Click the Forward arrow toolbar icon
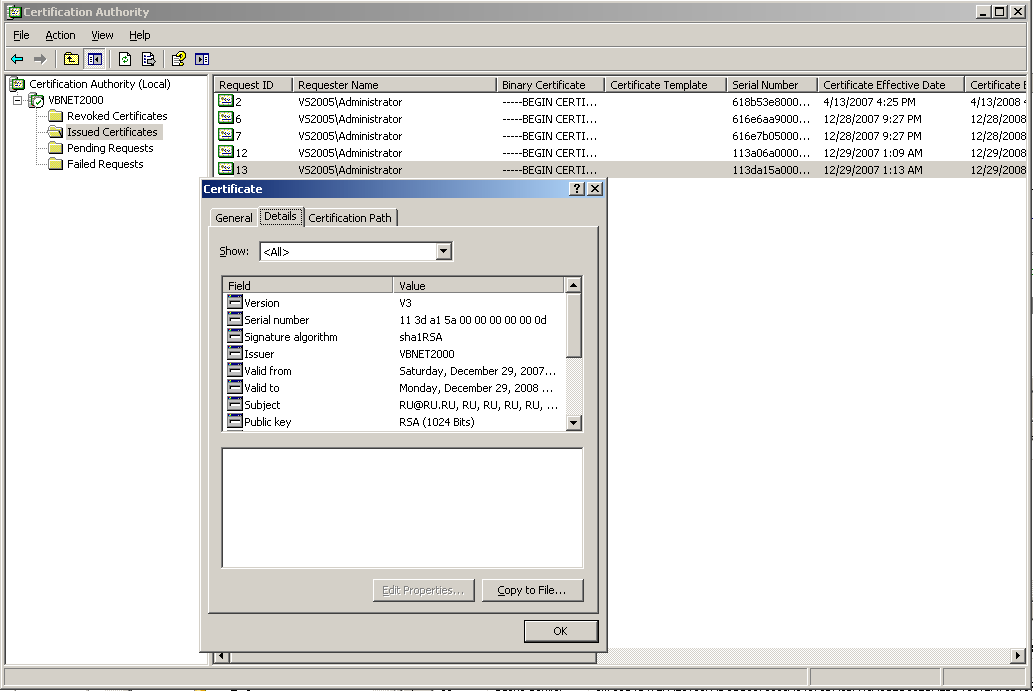This screenshot has width=1033, height=691. point(40,59)
